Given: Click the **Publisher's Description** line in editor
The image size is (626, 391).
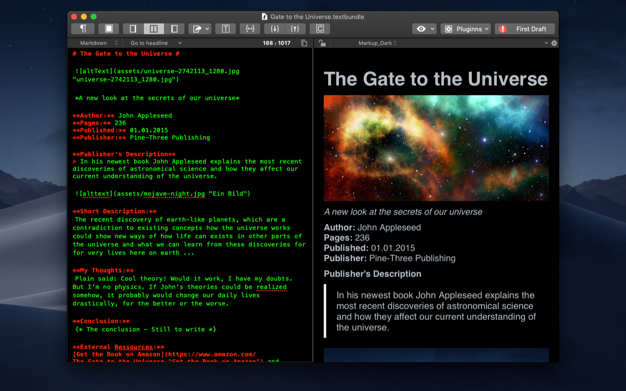Looking at the screenshot, I should pyautogui.click(x=124, y=154).
